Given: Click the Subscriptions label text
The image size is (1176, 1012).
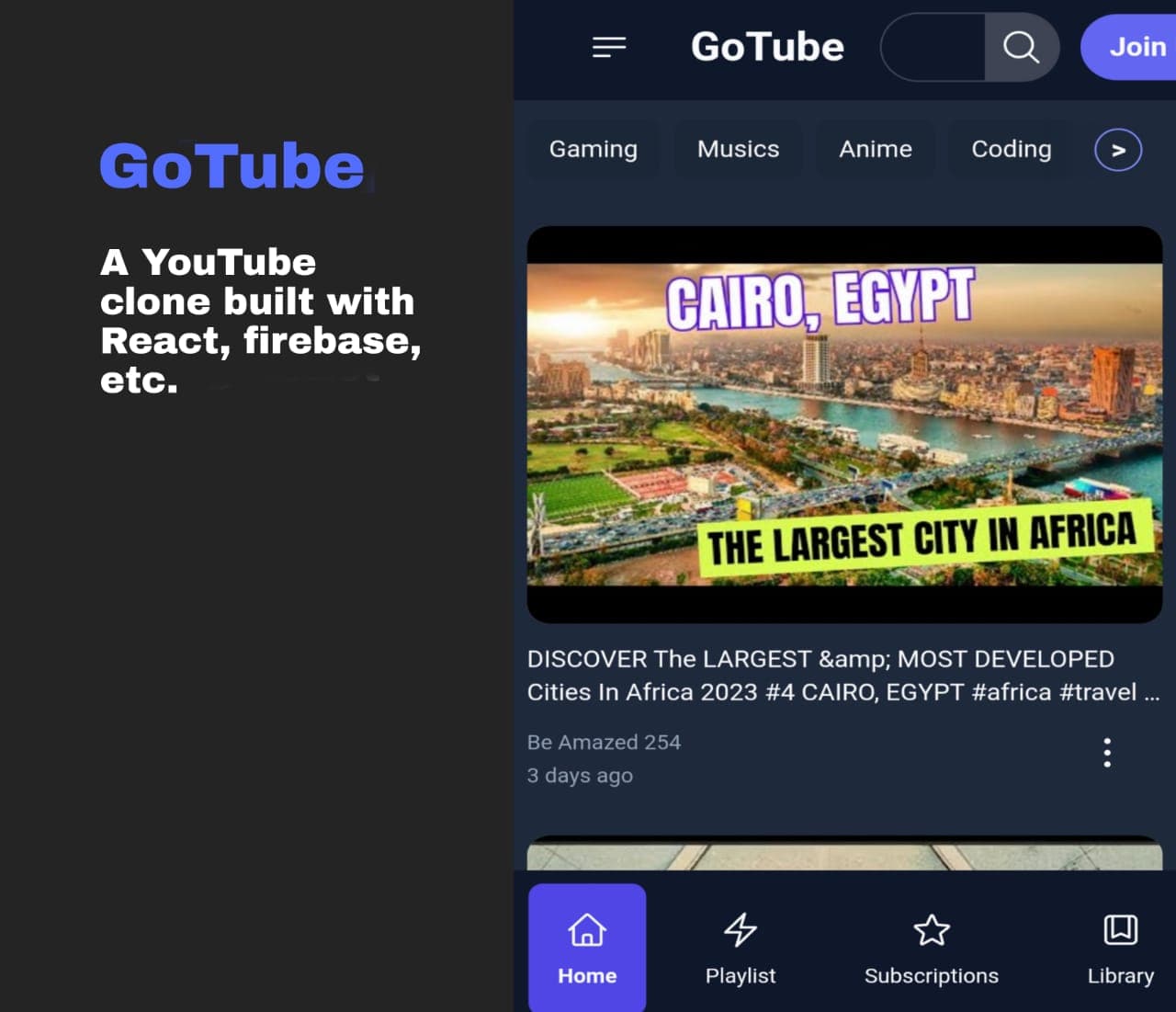Looking at the screenshot, I should tap(932, 976).
